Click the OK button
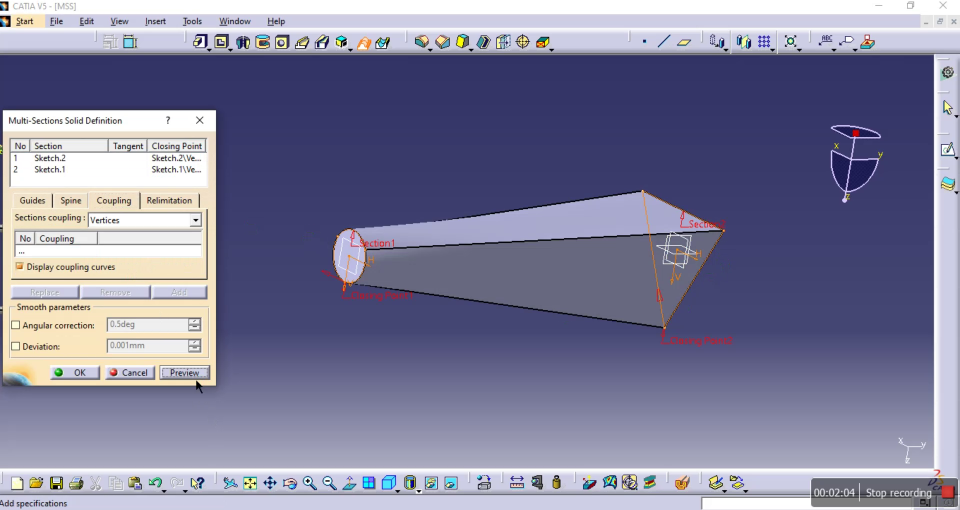This screenshot has width=960, height=510. [75, 372]
